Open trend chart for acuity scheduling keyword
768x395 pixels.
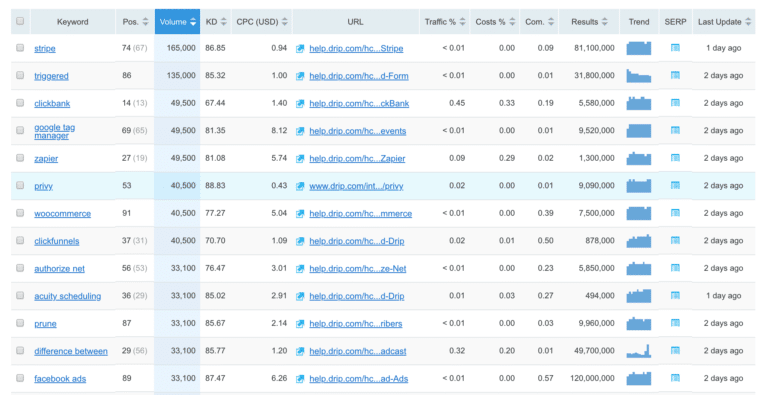point(639,296)
